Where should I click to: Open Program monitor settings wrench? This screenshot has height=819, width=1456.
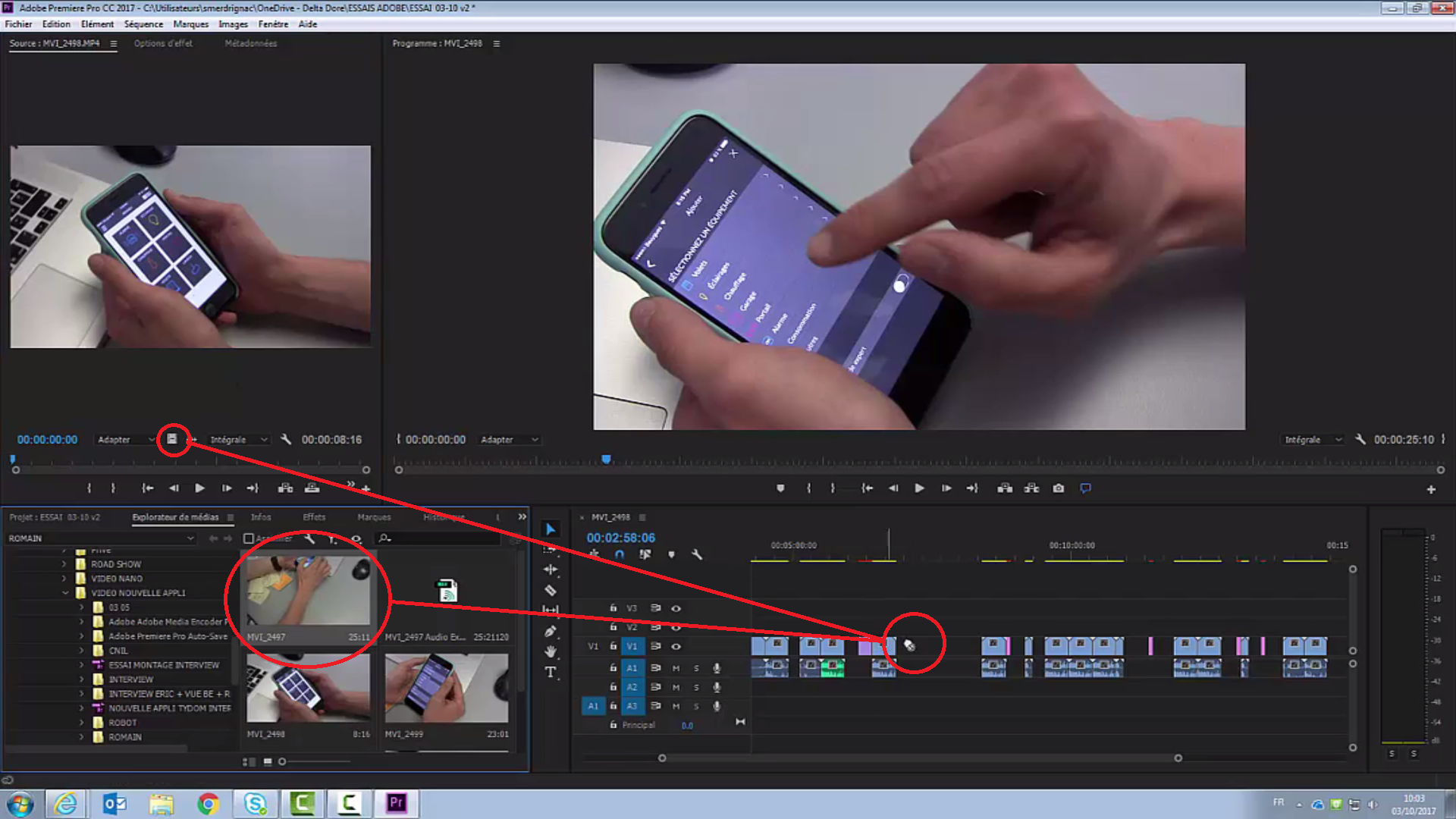tap(1360, 439)
